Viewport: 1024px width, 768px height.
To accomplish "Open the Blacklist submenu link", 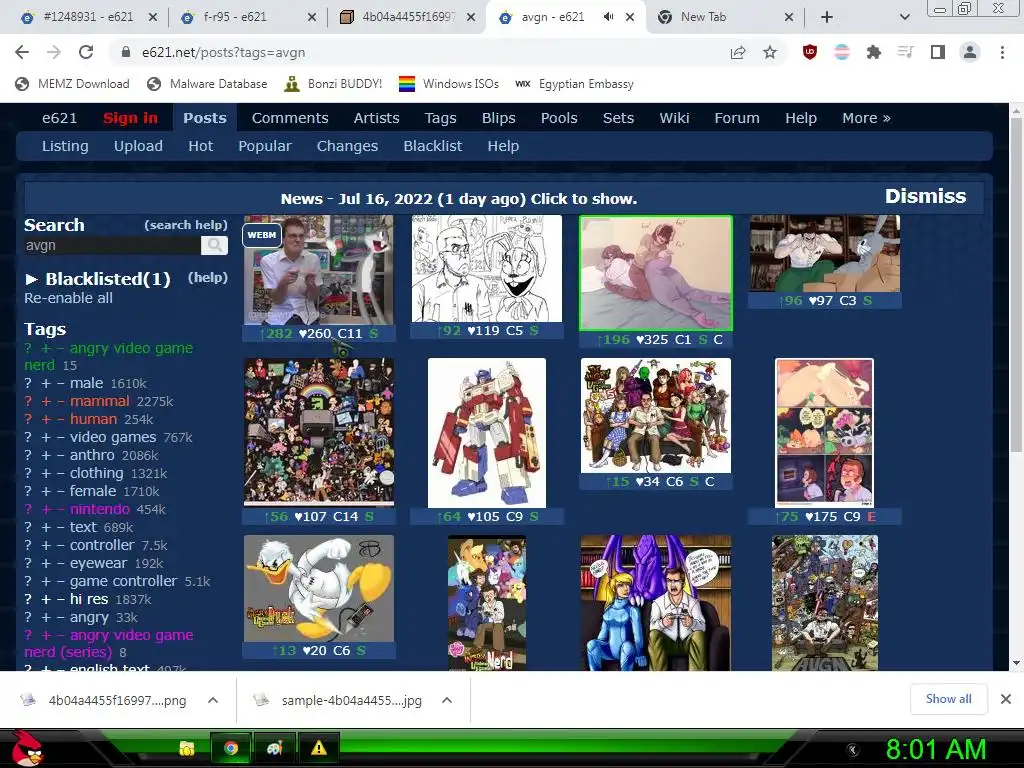I will (432, 146).
